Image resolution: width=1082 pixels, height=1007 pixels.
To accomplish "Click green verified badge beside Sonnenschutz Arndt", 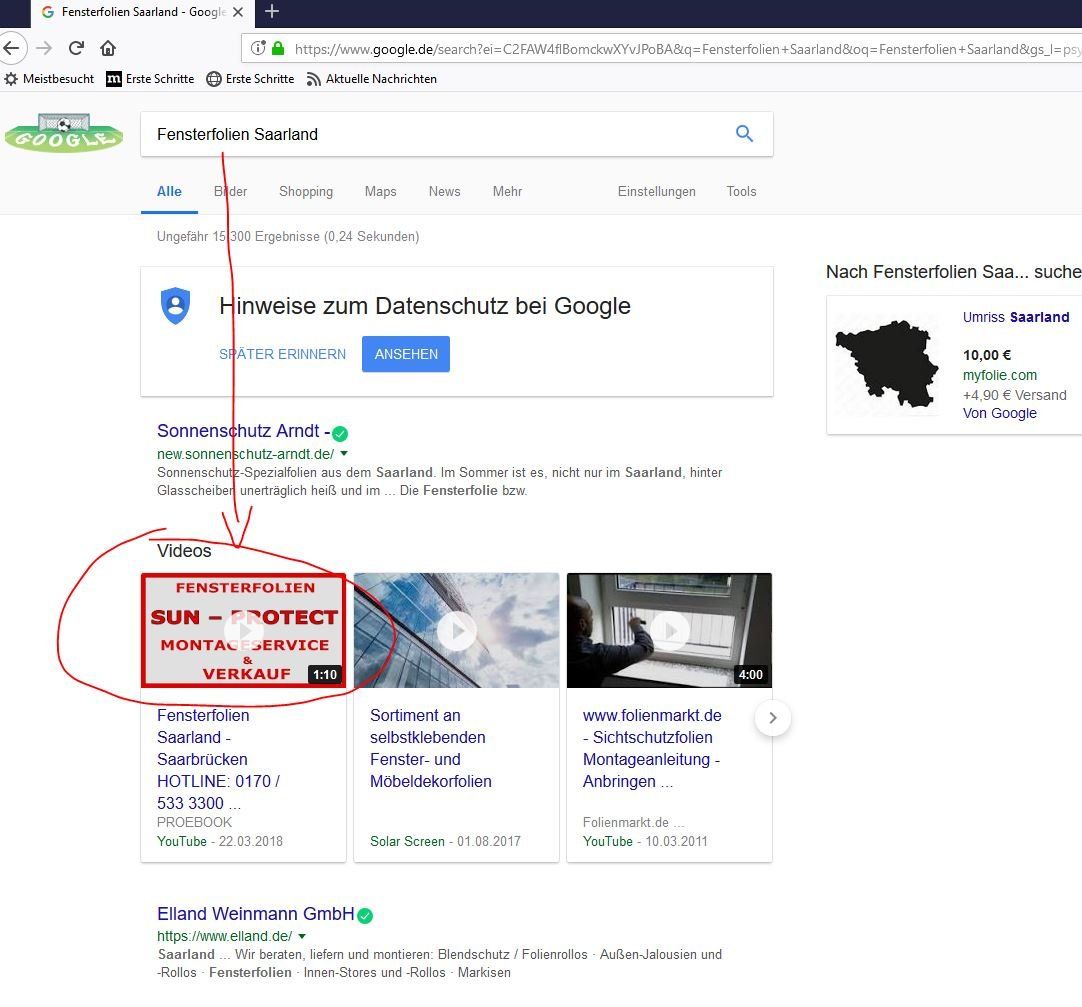I will tap(340, 433).
